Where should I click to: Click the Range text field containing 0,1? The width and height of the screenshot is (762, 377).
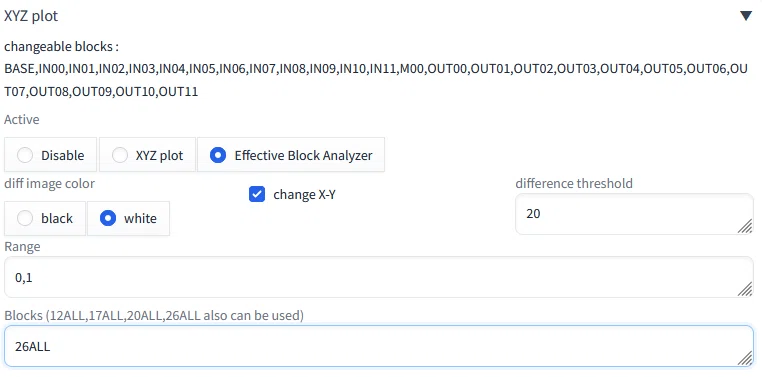379,277
